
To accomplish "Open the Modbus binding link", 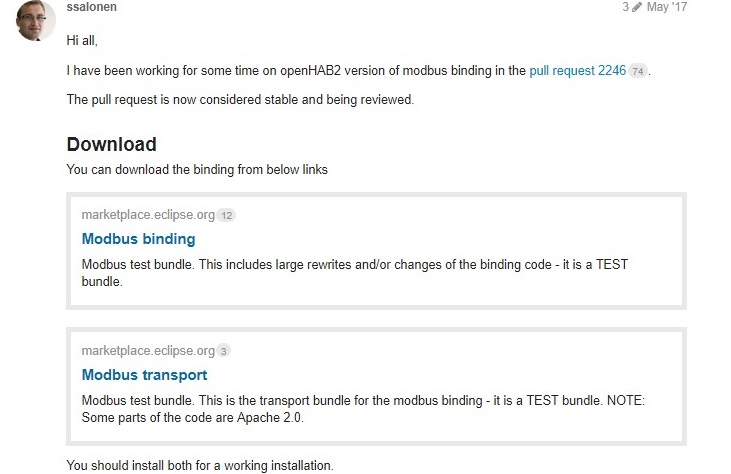I will [138, 239].
